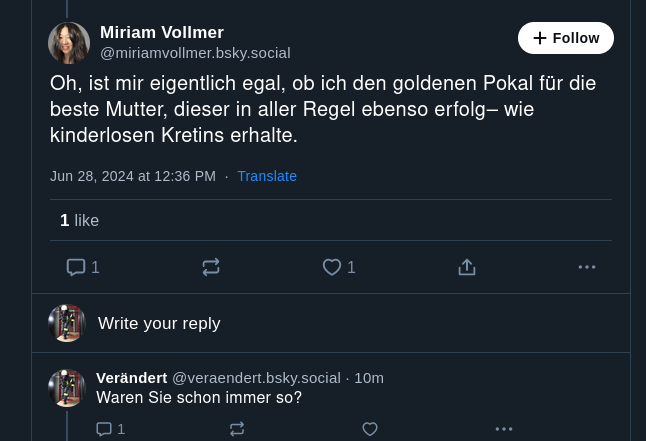The height and width of the screenshot is (441, 646).
Task: View who liked the post
Action: (79, 220)
